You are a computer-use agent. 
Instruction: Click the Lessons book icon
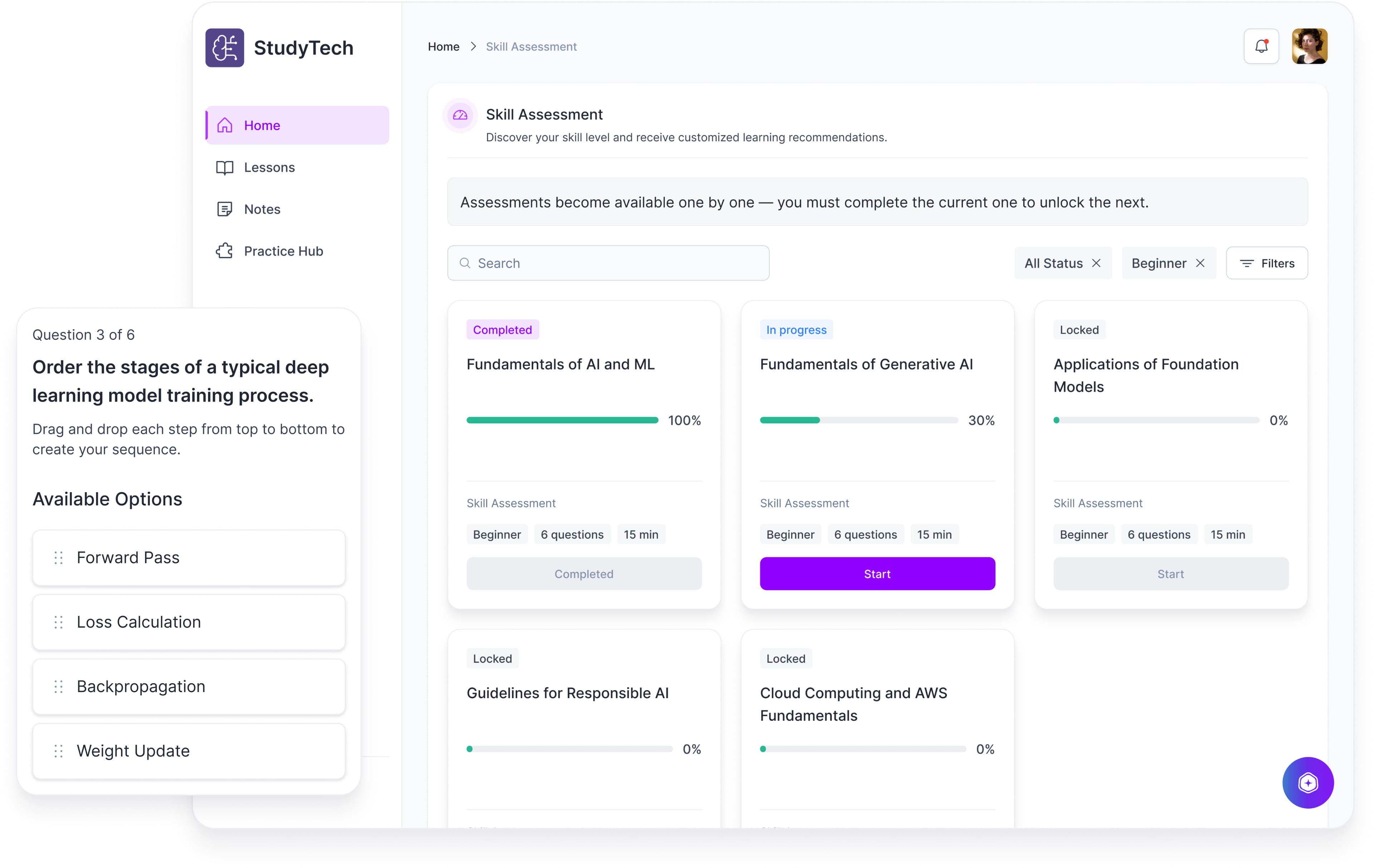(x=225, y=167)
